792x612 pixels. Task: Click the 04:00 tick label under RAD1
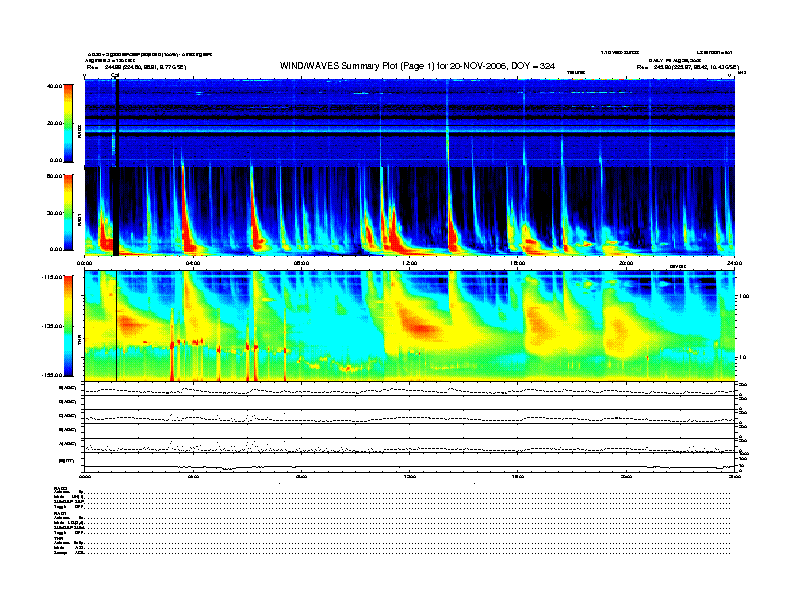193,263
